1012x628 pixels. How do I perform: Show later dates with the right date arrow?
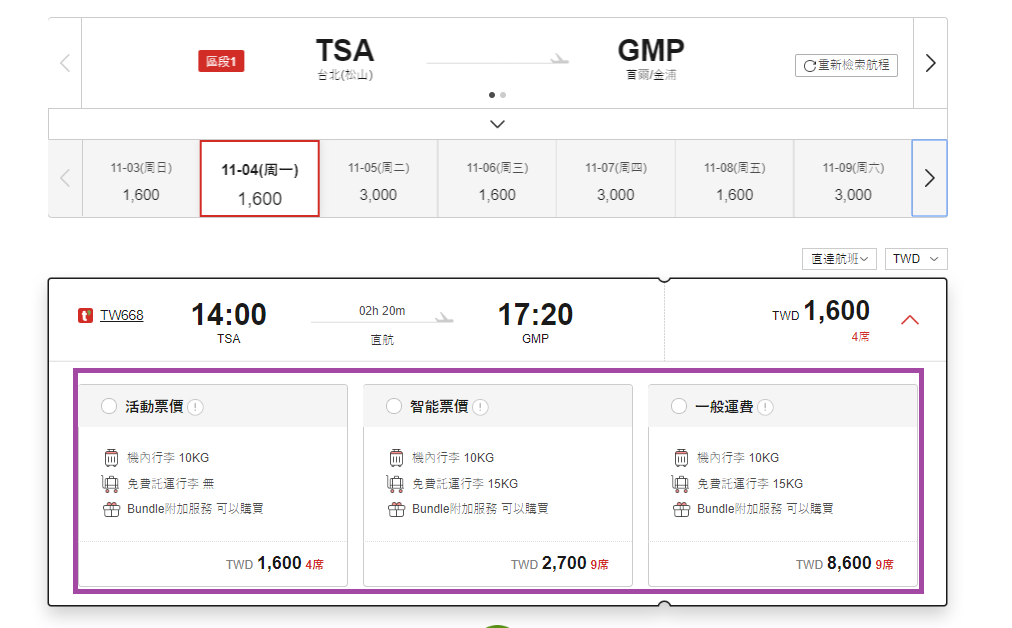[929, 178]
